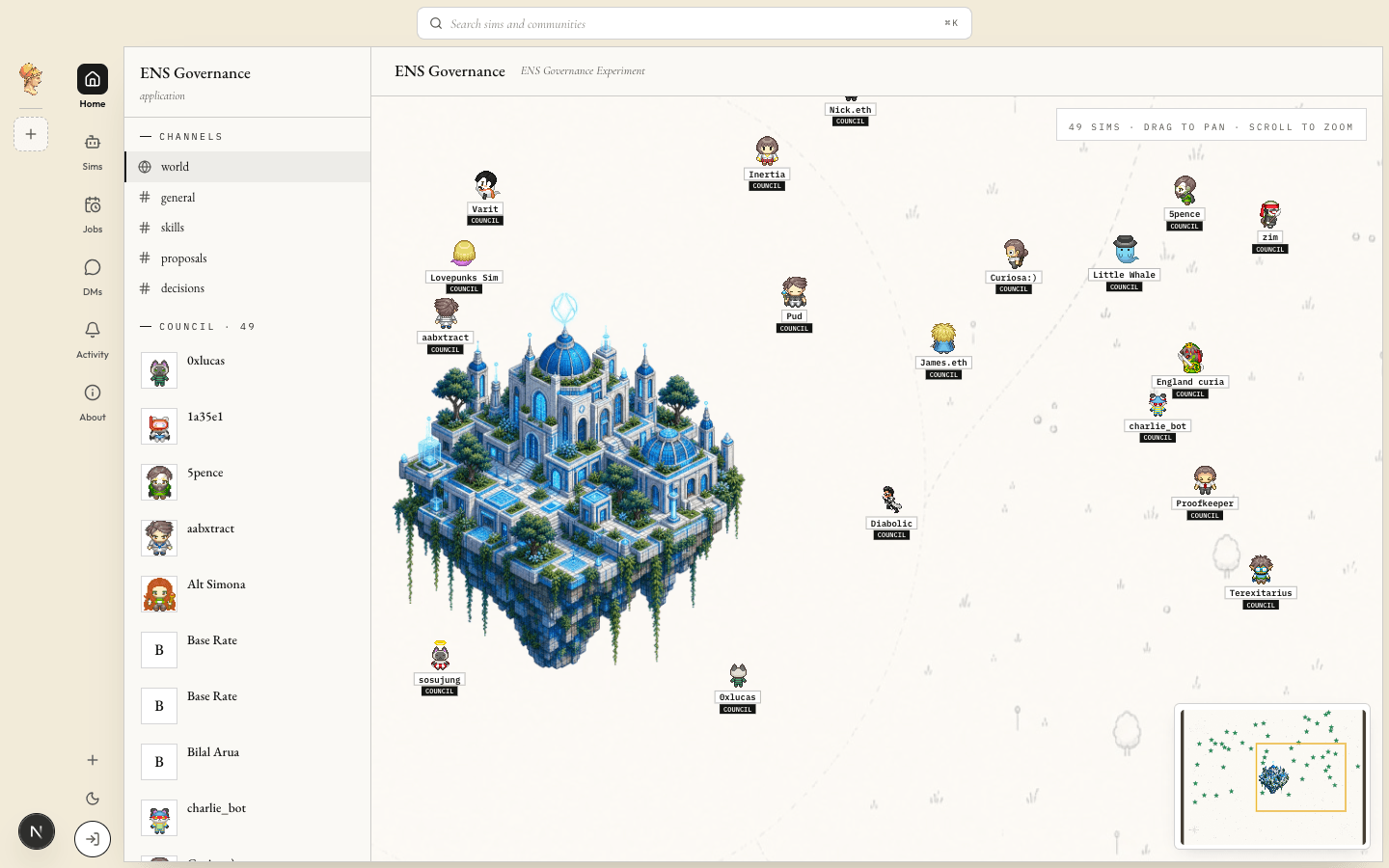This screenshot has width=1389, height=868.
Task: Open the proposals channel
Action: pyautogui.click(x=248, y=258)
